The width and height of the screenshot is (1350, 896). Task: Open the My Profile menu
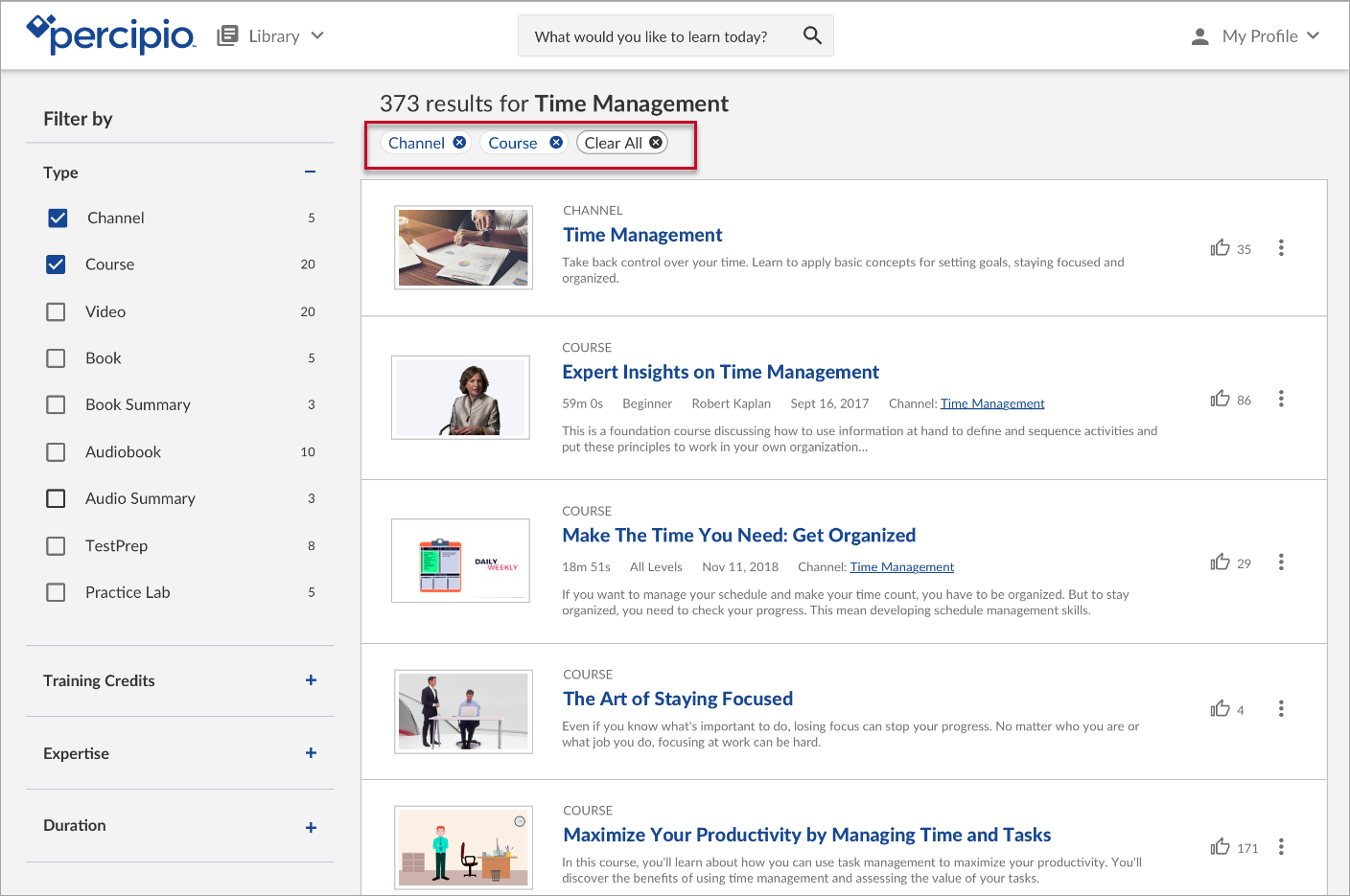(x=1256, y=36)
